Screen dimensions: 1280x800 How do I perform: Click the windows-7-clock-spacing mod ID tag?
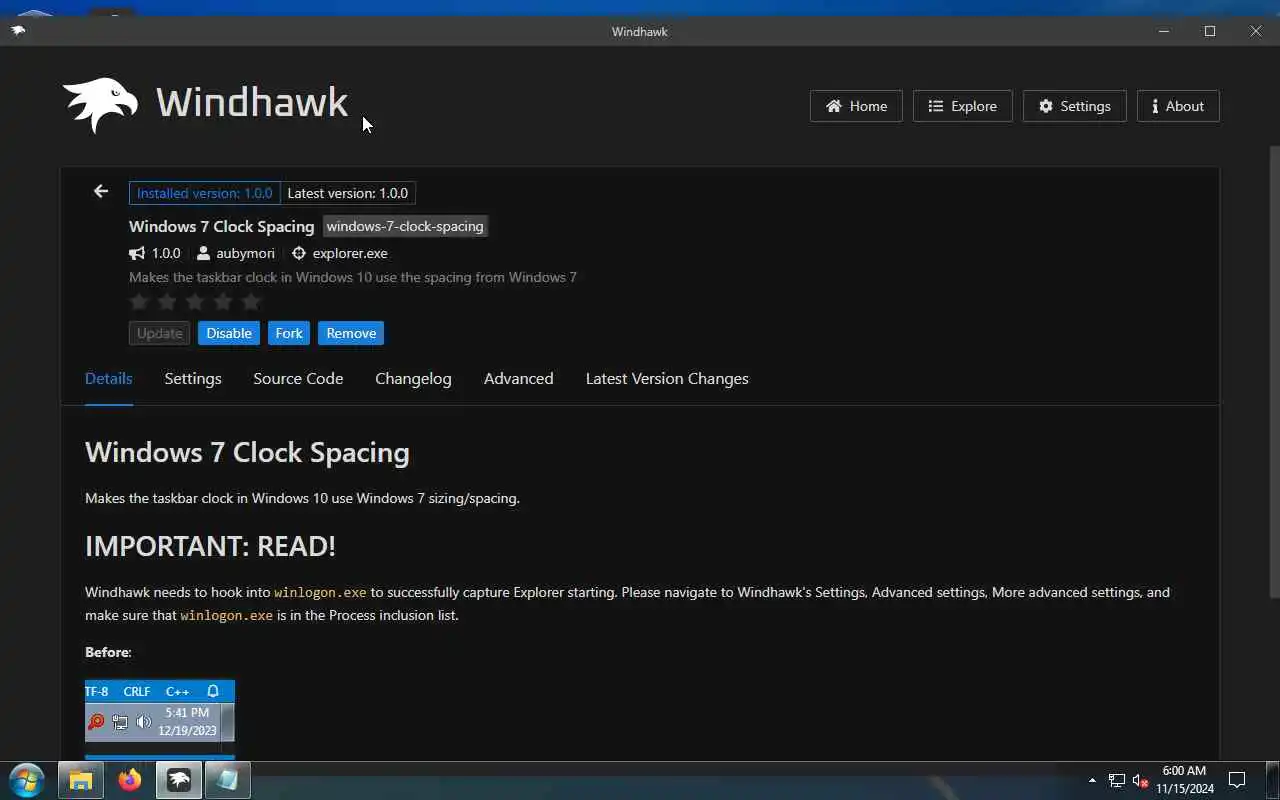point(405,226)
